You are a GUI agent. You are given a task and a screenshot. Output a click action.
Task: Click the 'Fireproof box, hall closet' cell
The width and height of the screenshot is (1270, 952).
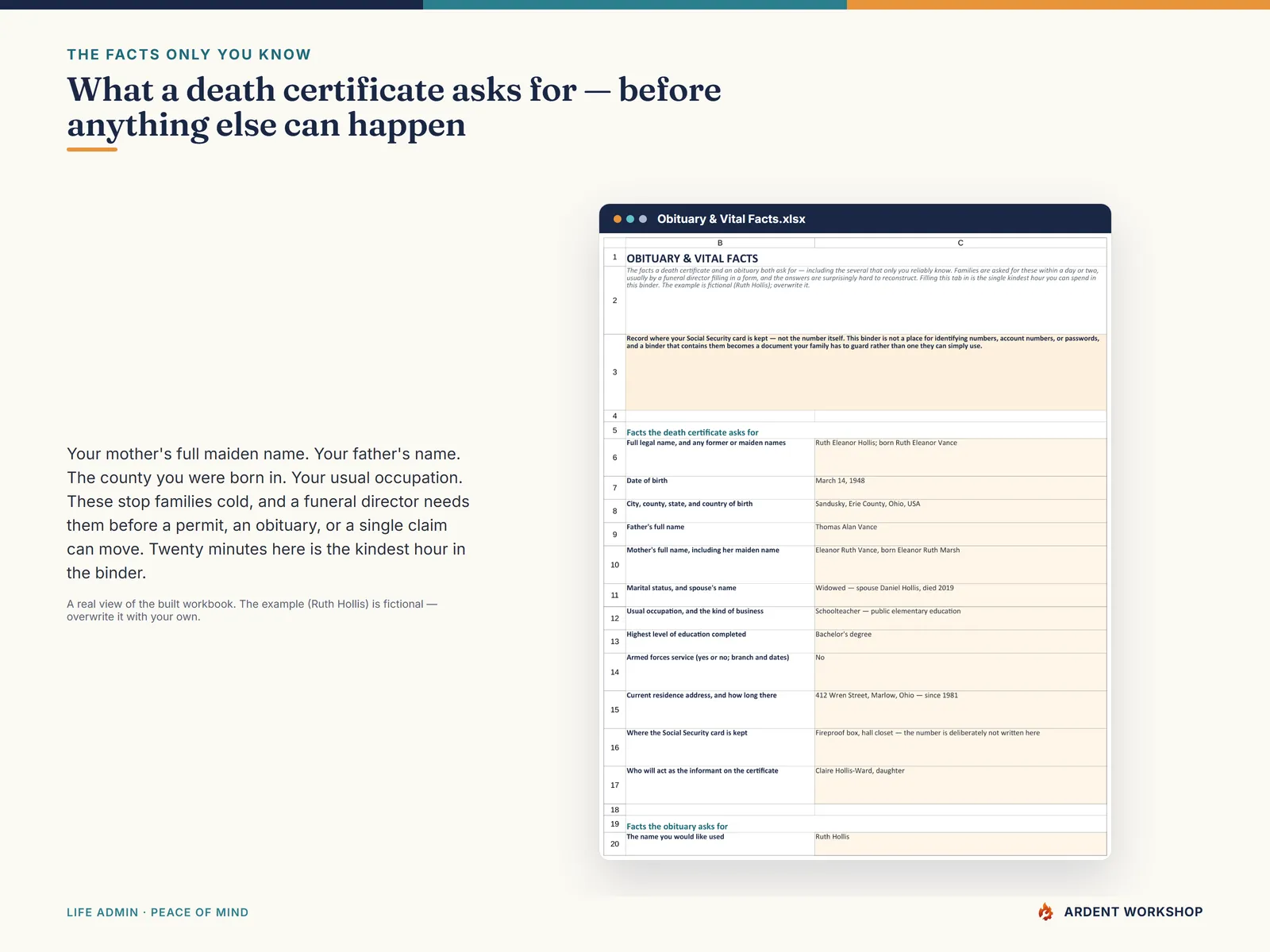960,747
